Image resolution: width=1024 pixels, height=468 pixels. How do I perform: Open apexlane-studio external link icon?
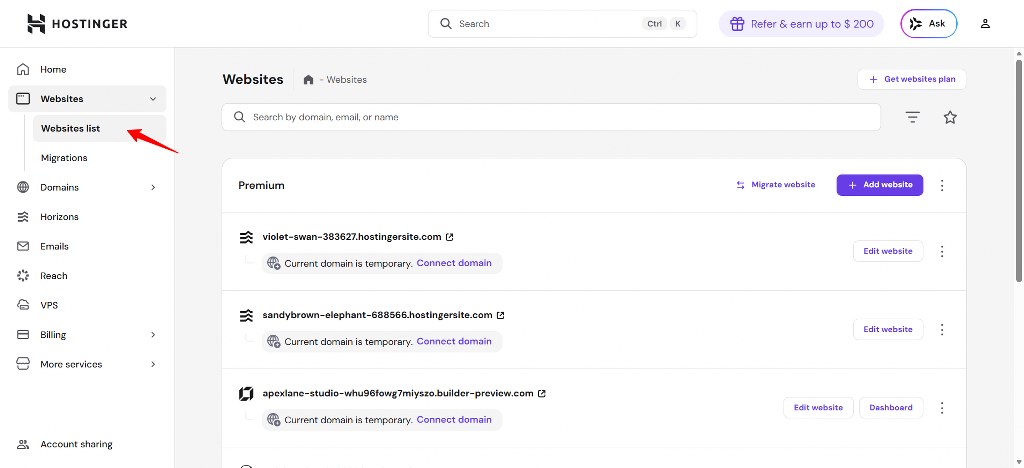(x=541, y=394)
